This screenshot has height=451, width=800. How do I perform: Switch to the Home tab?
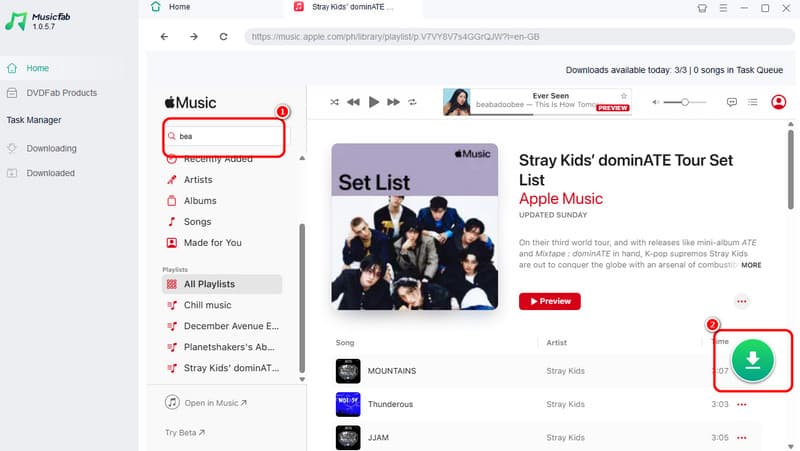click(x=171, y=7)
